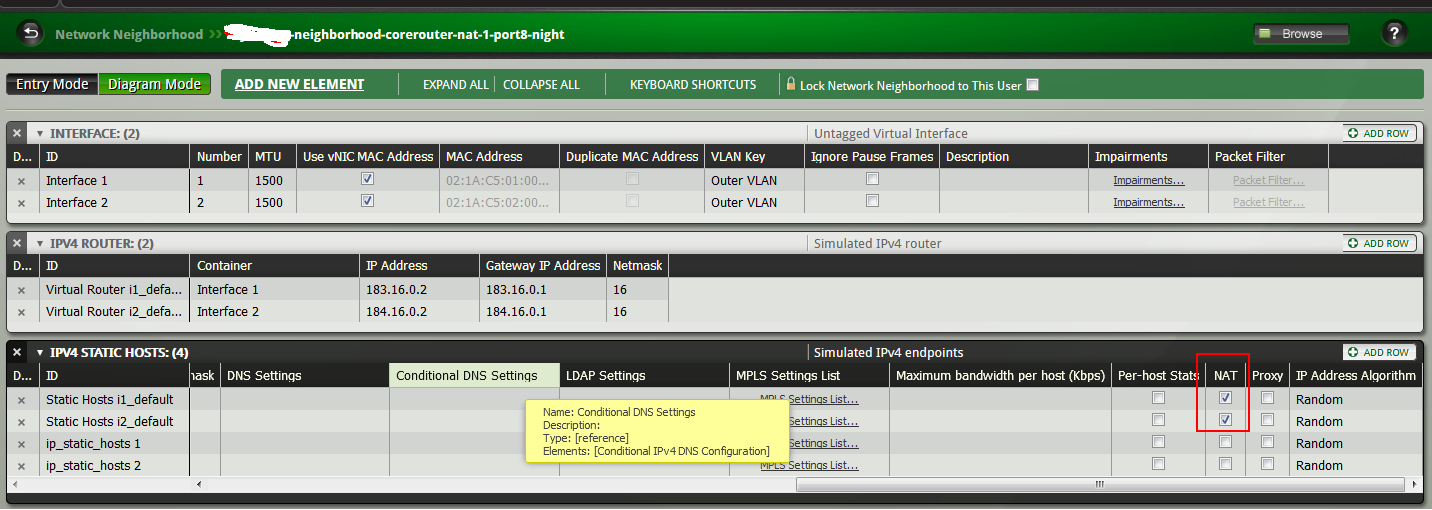Delete ip_static_hosts 1 row
The width and height of the screenshot is (1432, 510).
pyautogui.click(x=21, y=444)
